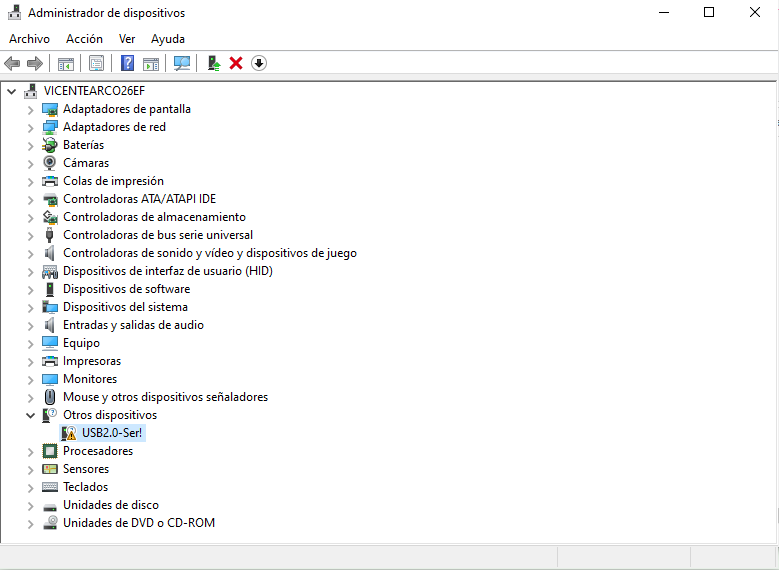The image size is (779, 570).
Task: Select the Procesadores label
Action: coord(98,451)
